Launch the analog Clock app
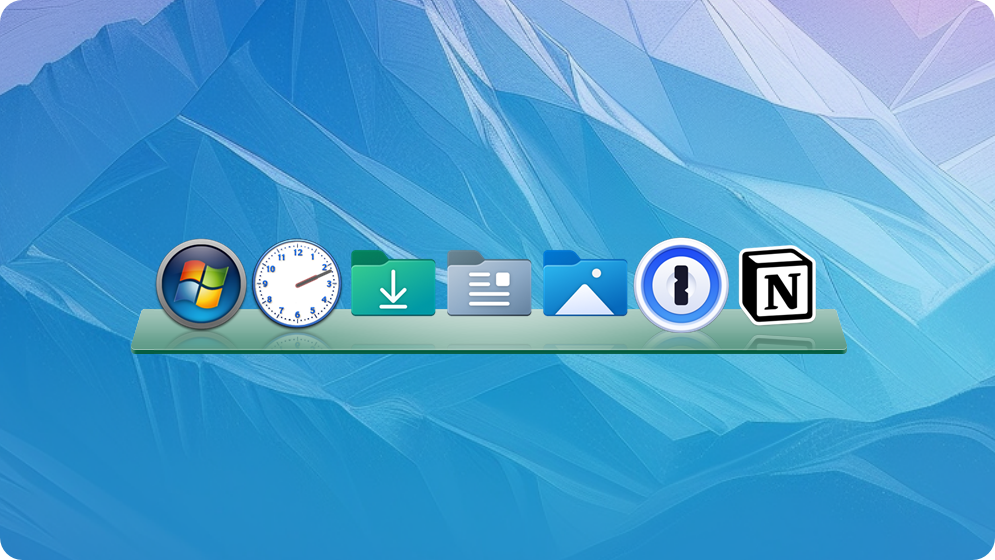This screenshot has height=560, width=995. [x=297, y=284]
